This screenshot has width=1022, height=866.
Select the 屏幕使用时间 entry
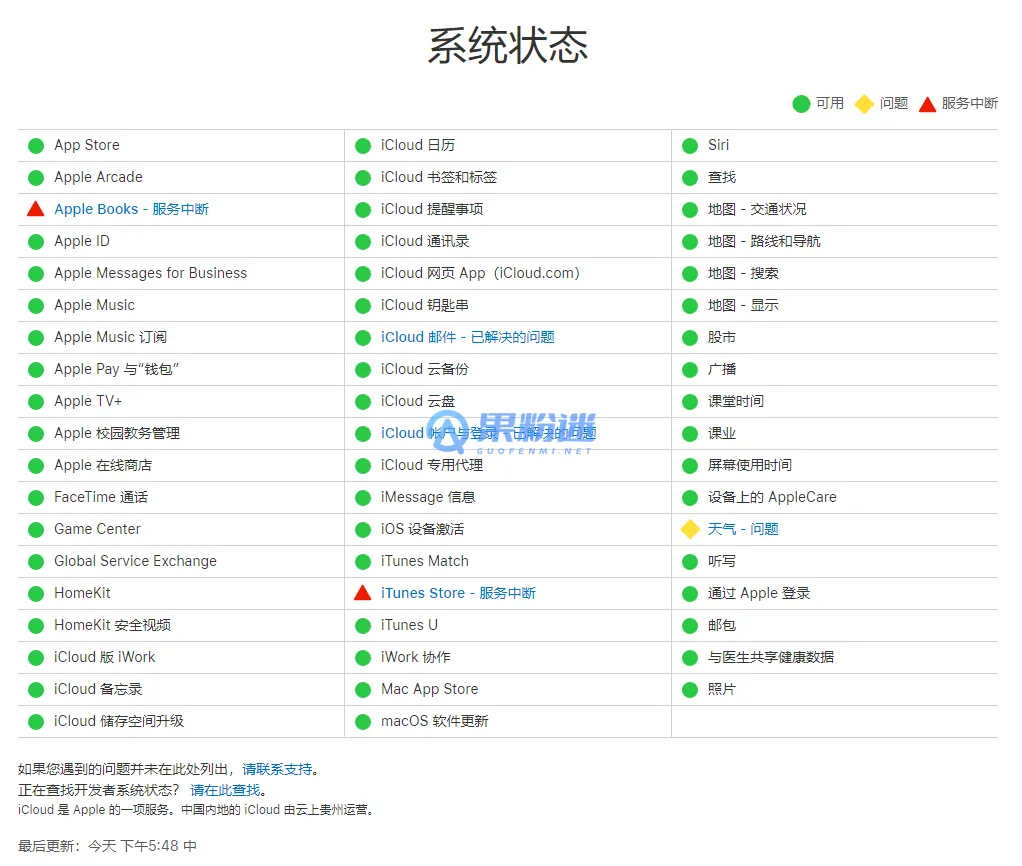click(x=750, y=465)
